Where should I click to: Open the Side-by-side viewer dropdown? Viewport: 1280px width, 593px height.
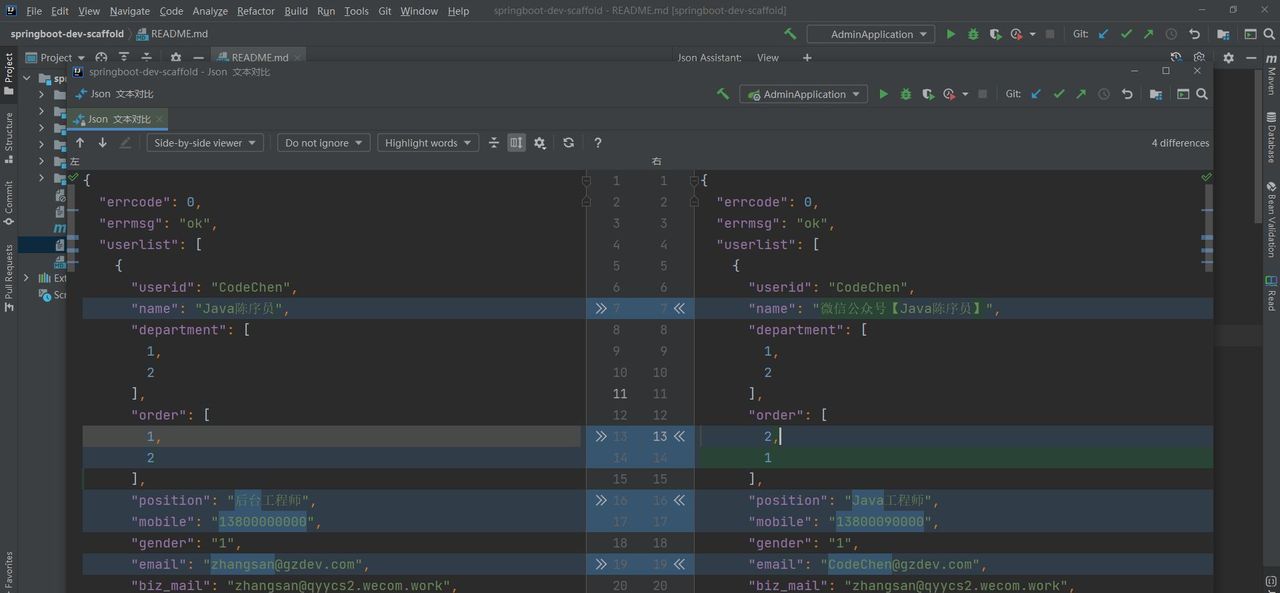pos(205,143)
